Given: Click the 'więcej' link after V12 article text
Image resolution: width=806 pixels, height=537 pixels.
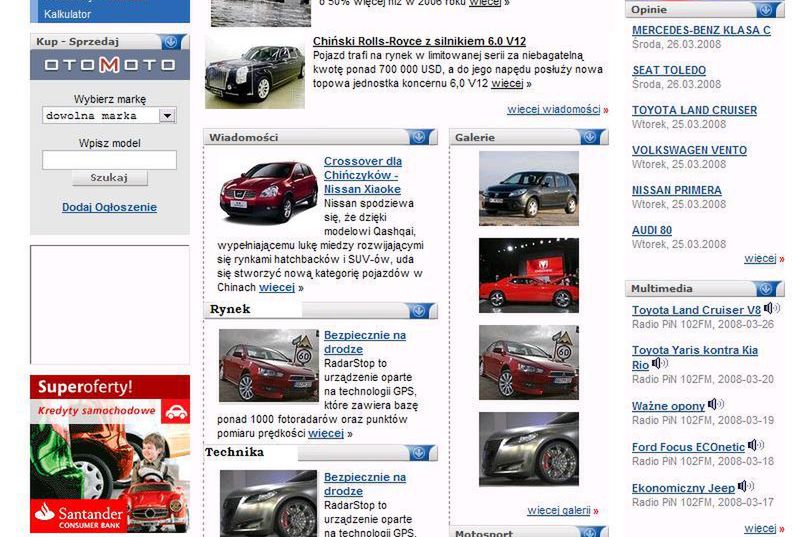Looking at the screenshot, I should [507, 84].
